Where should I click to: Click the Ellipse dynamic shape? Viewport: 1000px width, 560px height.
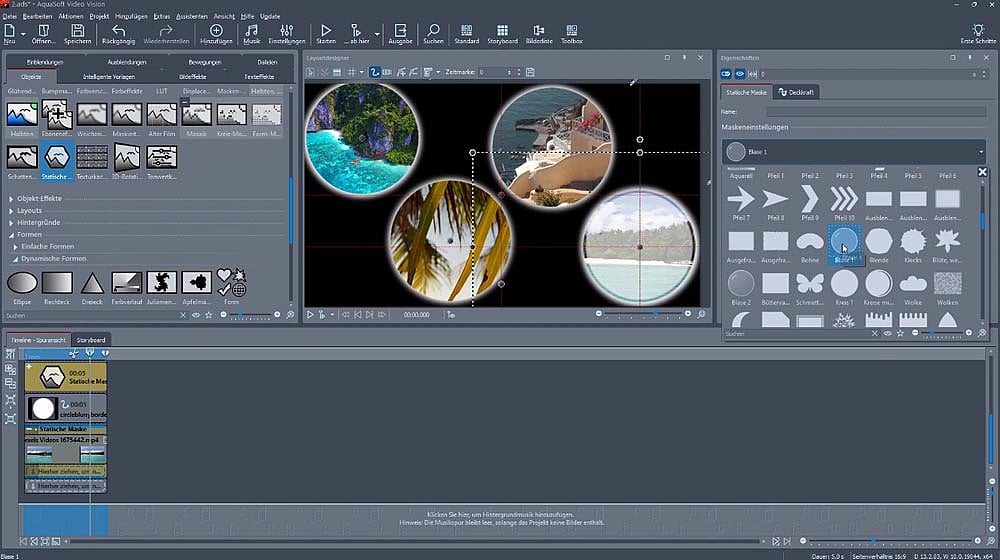[22, 283]
